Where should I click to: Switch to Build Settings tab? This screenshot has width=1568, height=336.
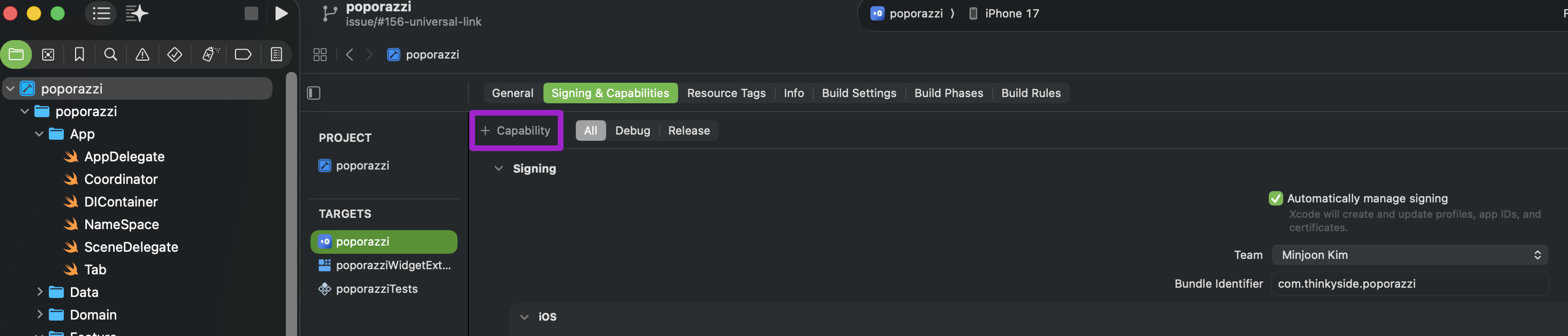coord(858,93)
